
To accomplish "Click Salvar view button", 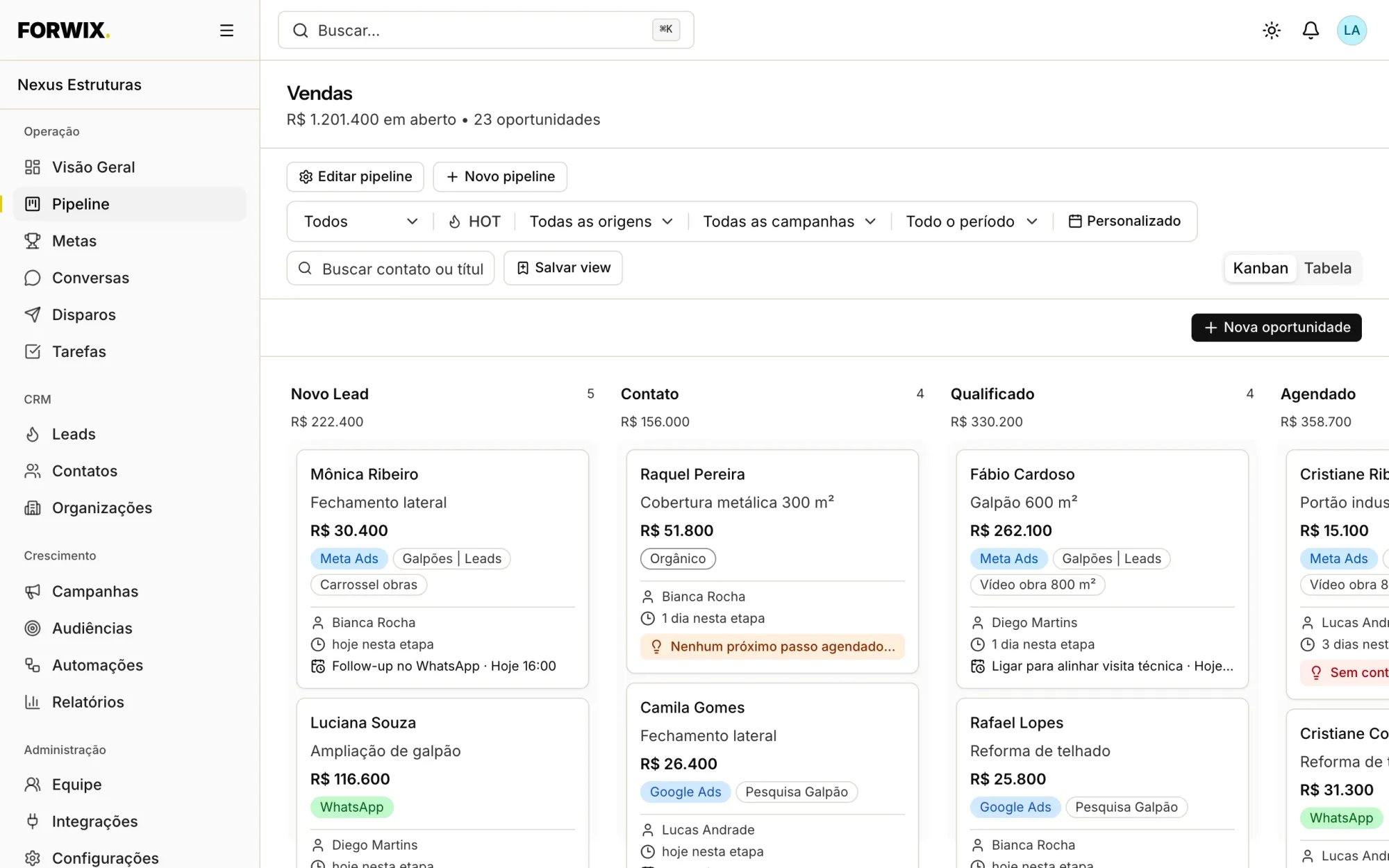I will (x=563, y=268).
